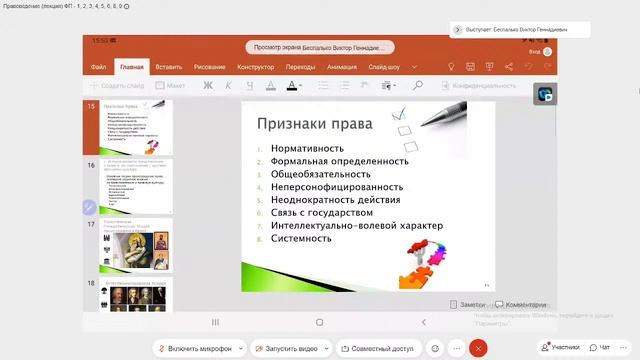Click the account avatar near Вход
This screenshot has width=640, height=360.
click(x=548, y=52)
